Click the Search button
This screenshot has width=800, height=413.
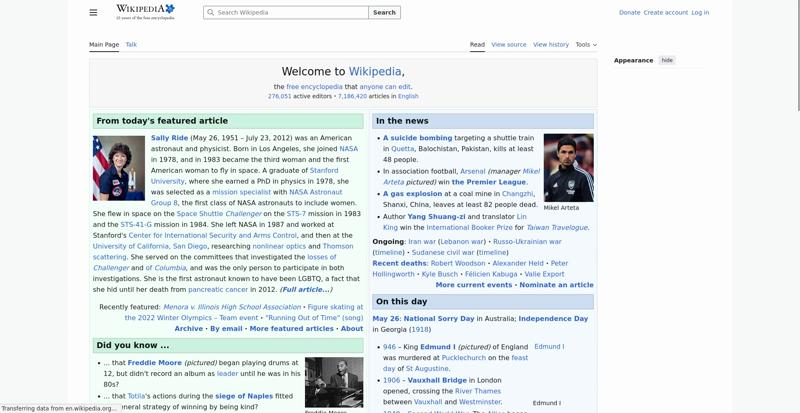[384, 12]
